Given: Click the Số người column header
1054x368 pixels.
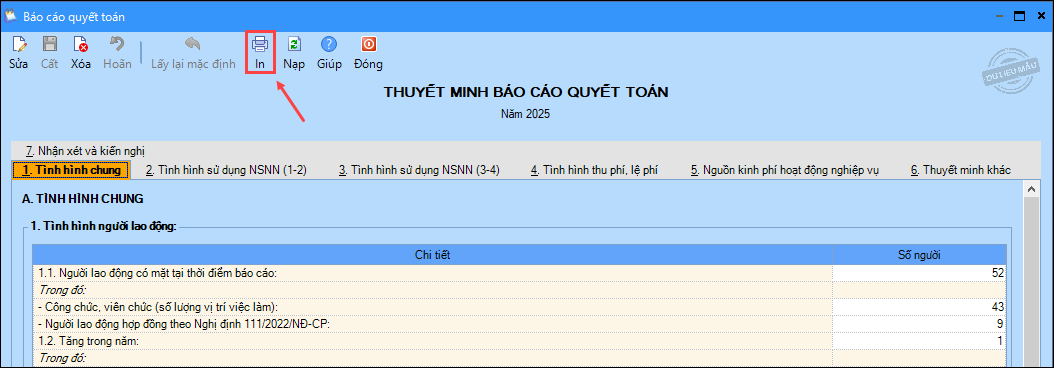Looking at the screenshot, I should pos(920,255).
